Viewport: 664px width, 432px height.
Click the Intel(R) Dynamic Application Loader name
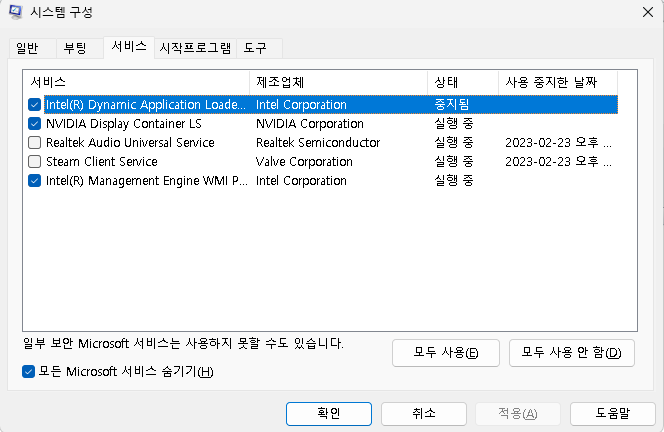pyautogui.click(x=145, y=105)
